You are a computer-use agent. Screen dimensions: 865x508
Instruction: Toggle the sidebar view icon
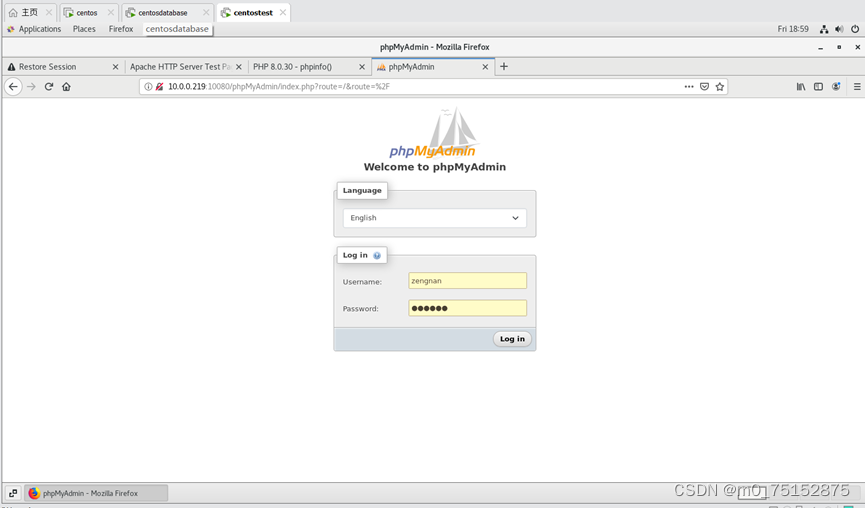coord(819,87)
